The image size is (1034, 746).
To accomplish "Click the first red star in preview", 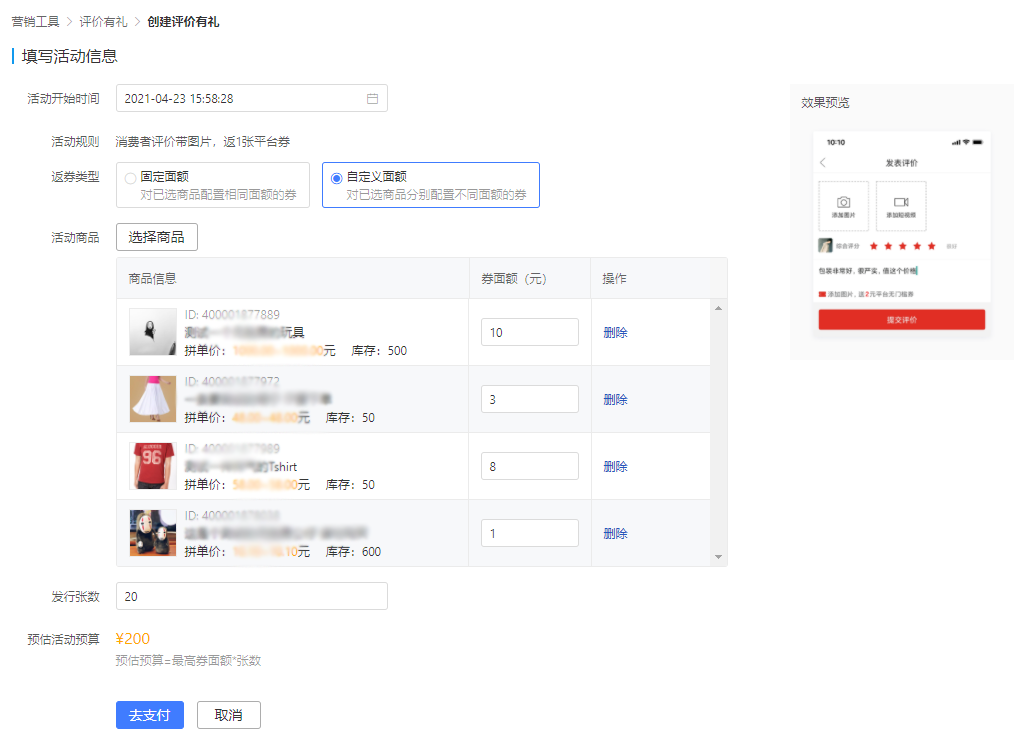I will (x=873, y=246).
